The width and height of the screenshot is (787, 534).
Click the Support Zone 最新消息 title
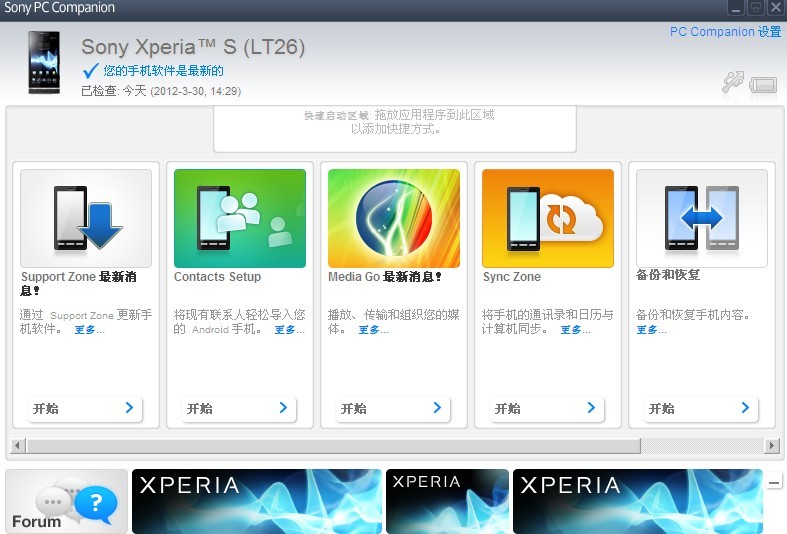pos(78,284)
